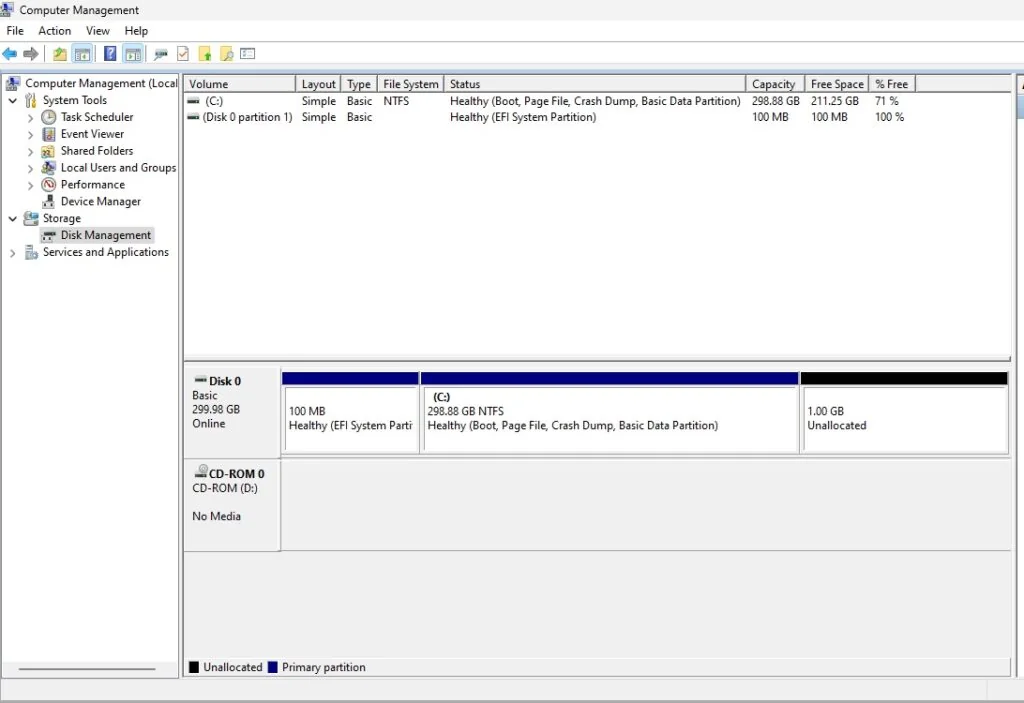Click the drive icon beside the (C:) volume row
This screenshot has width=1024, height=703.
coord(193,101)
